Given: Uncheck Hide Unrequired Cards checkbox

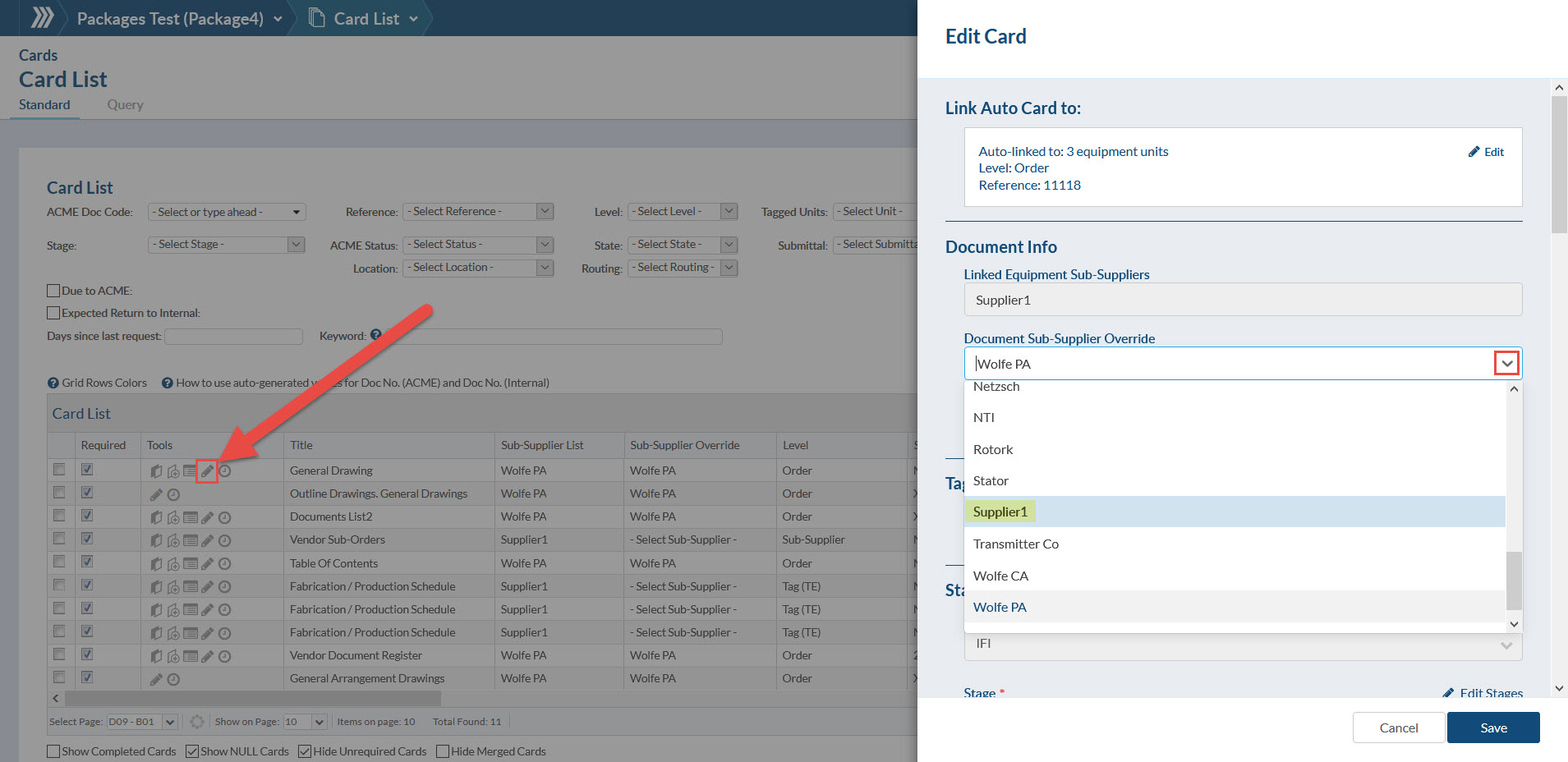Looking at the screenshot, I should 305,751.
